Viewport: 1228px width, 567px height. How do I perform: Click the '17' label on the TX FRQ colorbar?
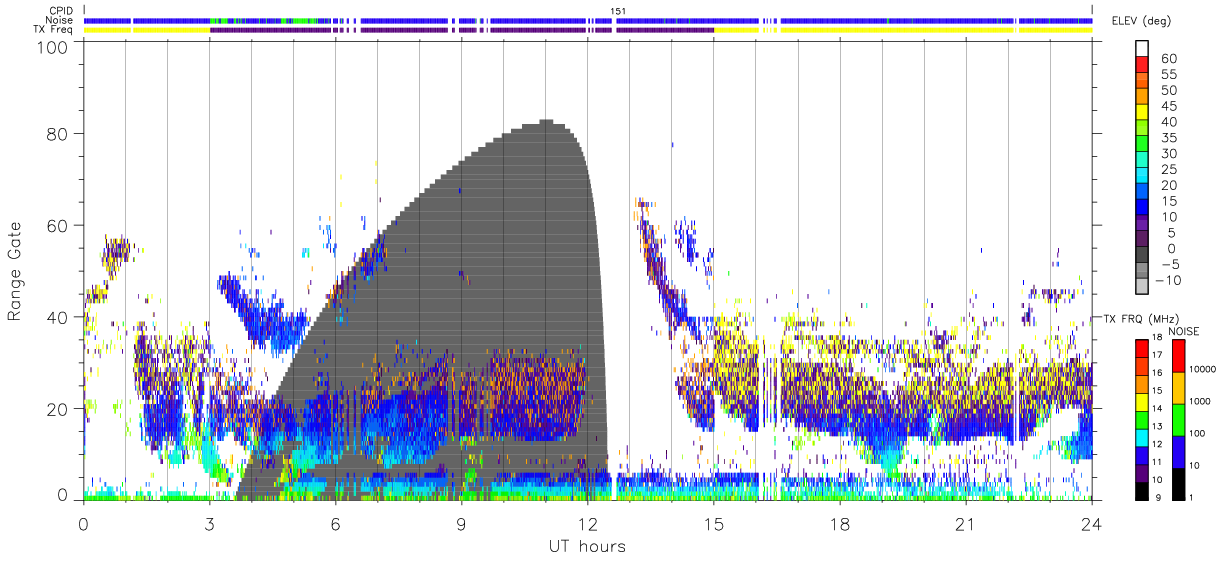tap(1156, 356)
